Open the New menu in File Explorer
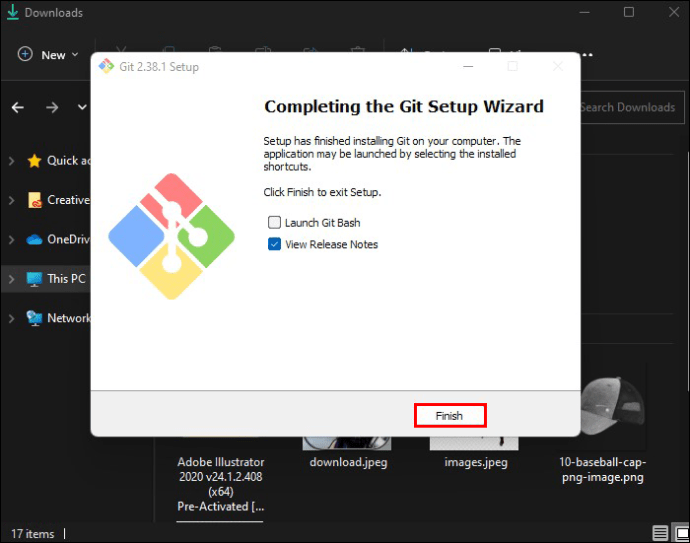Image resolution: width=690 pixels, height=543 pixels. point(48,55)
